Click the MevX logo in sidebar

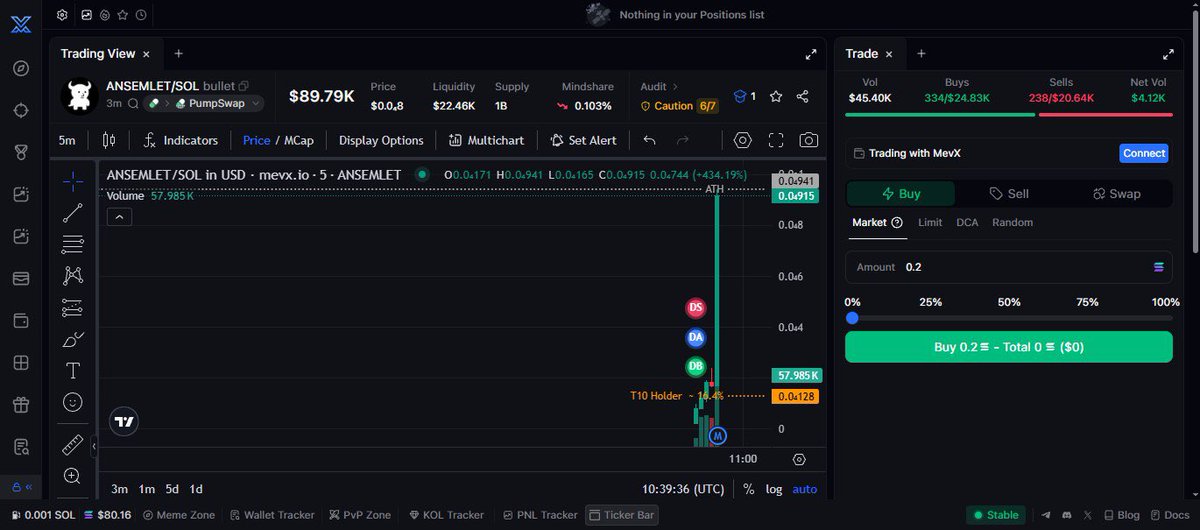(x=21, y=24)
